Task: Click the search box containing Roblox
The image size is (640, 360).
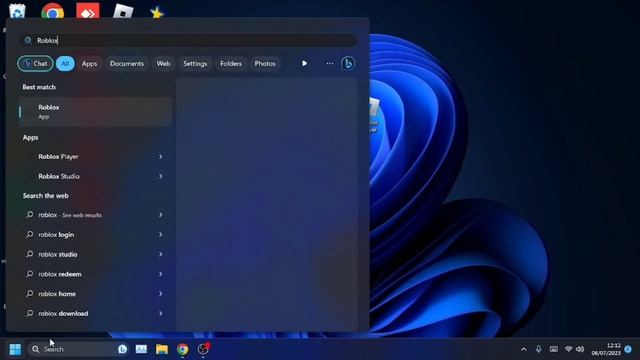Action: pyautogui.click(x=188, y=40)
